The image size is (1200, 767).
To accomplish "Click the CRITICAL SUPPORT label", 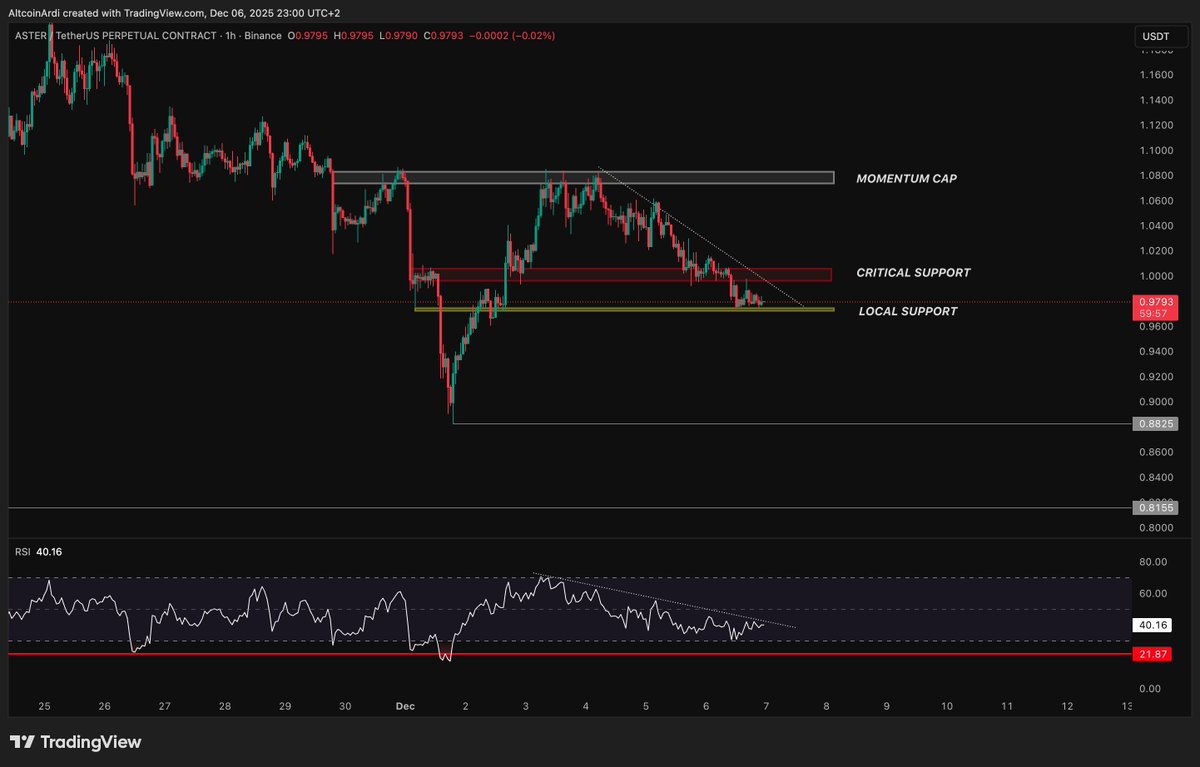I will tap(913, 273).
